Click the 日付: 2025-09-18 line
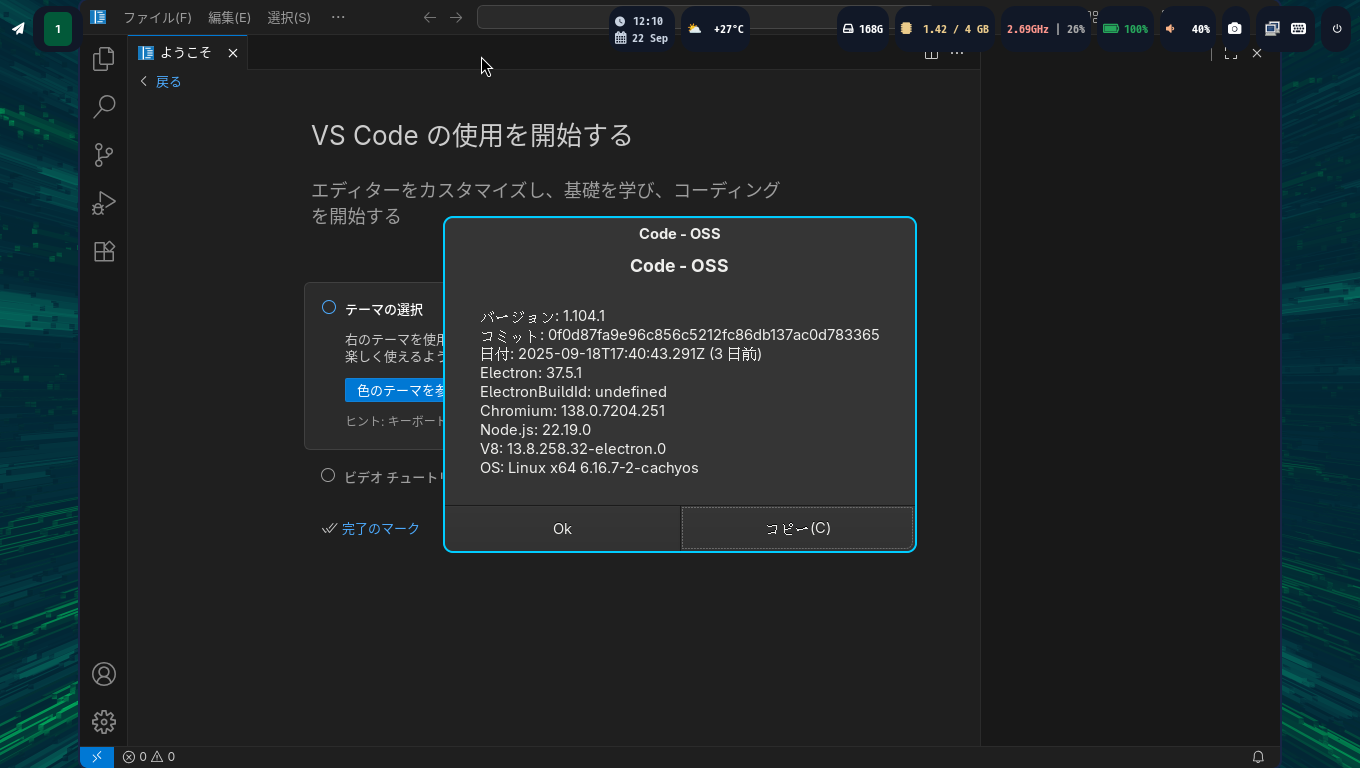The image size is (1360, 768). pyautogui.click(x=621, y=354)
